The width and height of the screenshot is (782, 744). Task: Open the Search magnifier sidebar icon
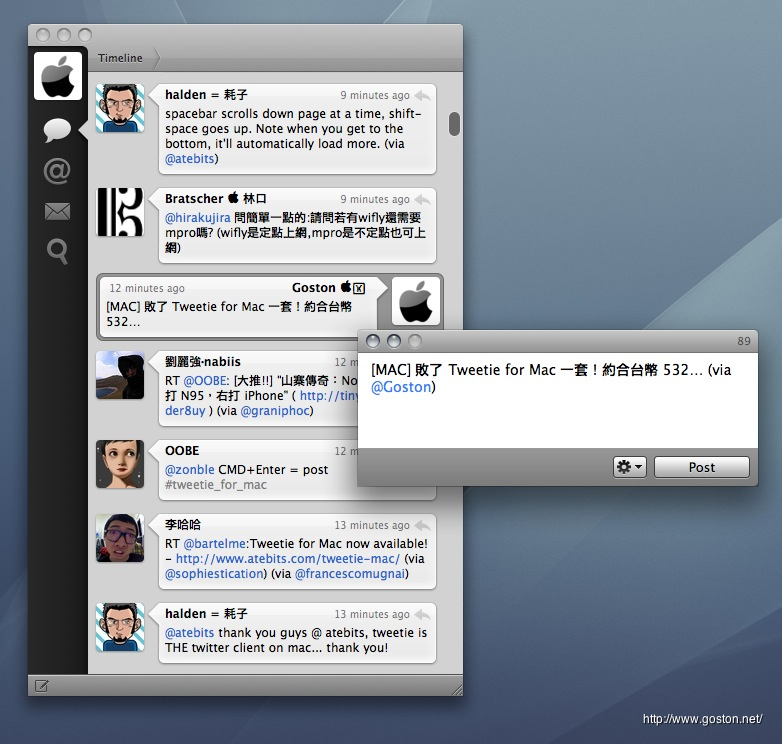pyautogui.click(x=57, y=251)
